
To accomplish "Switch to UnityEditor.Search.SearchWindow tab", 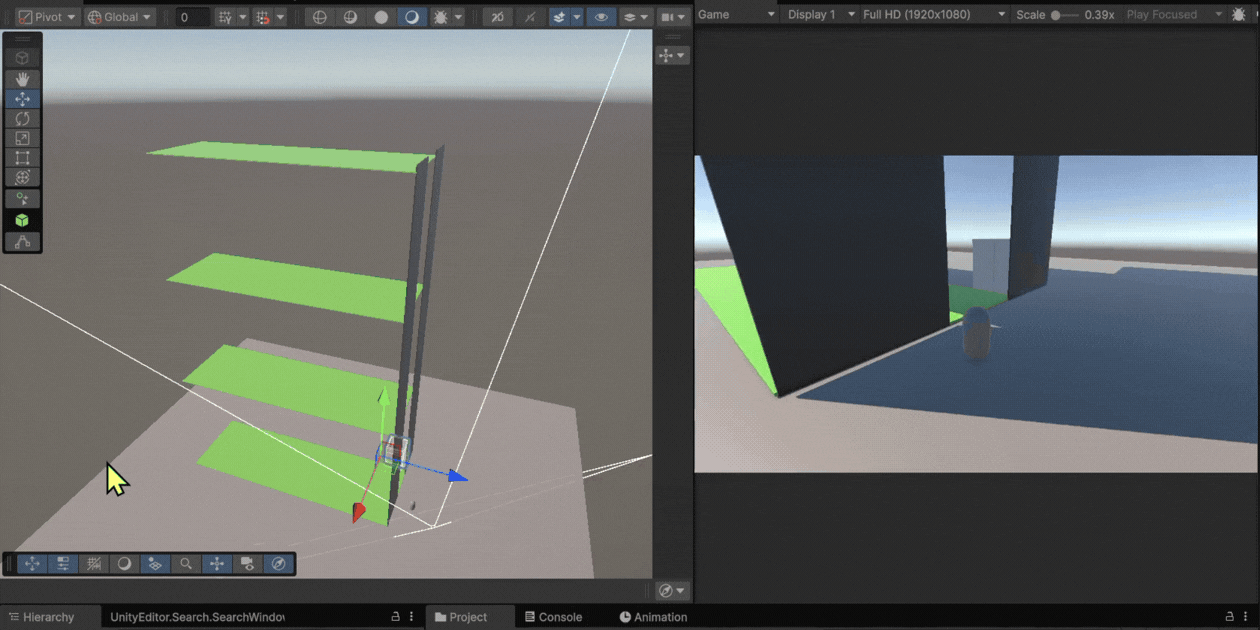I will click(x=197, y=617).
